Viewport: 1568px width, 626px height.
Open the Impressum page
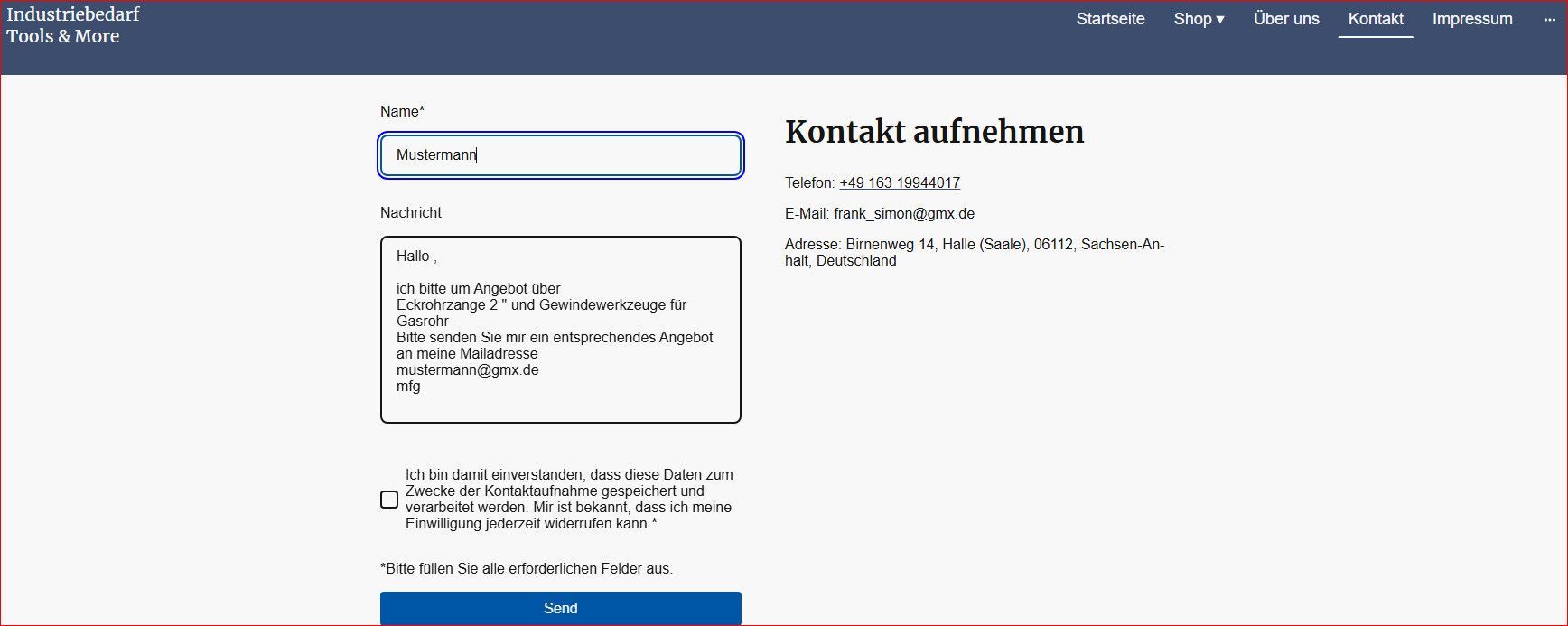[x=1471, y=19]
